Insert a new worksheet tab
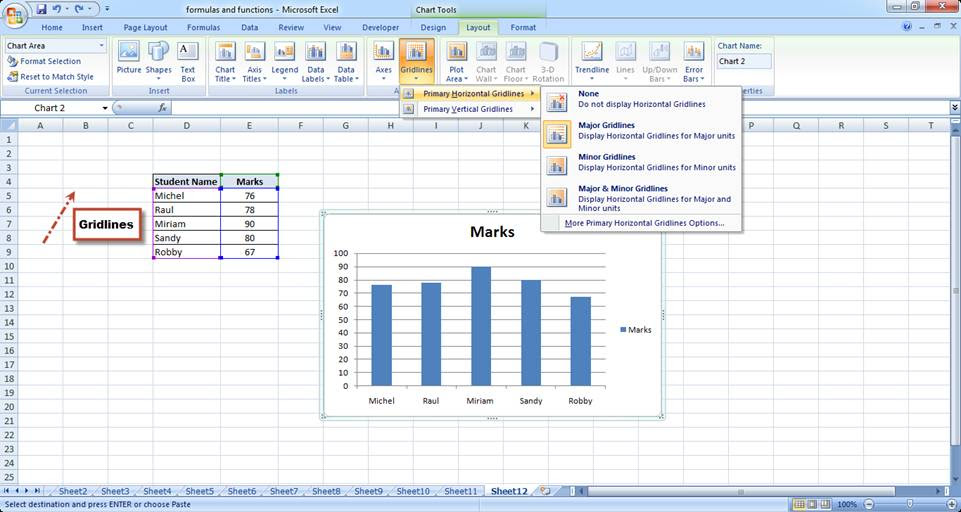 click(545, 491)
